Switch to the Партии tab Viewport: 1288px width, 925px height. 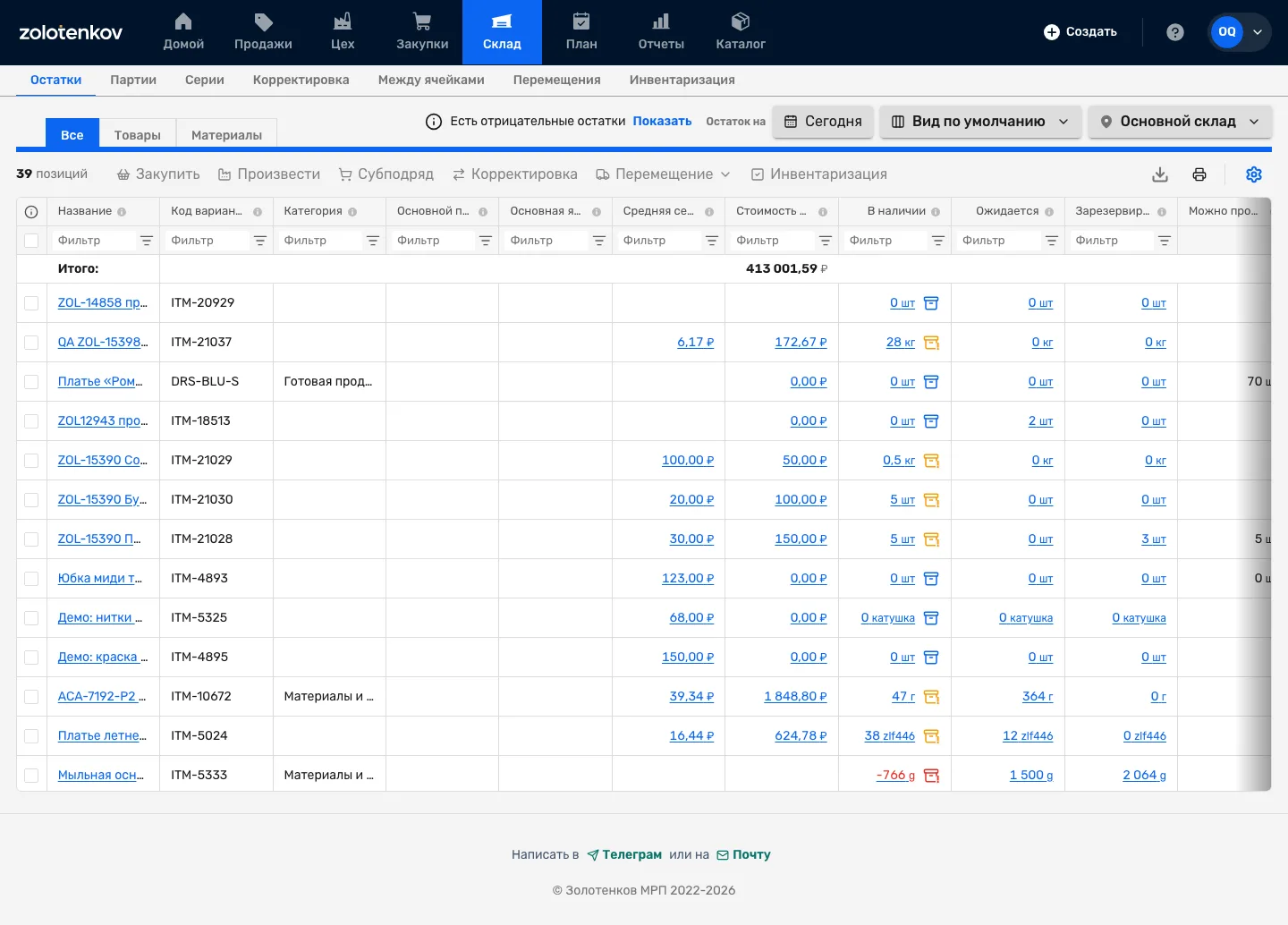[x=133, y=80]
